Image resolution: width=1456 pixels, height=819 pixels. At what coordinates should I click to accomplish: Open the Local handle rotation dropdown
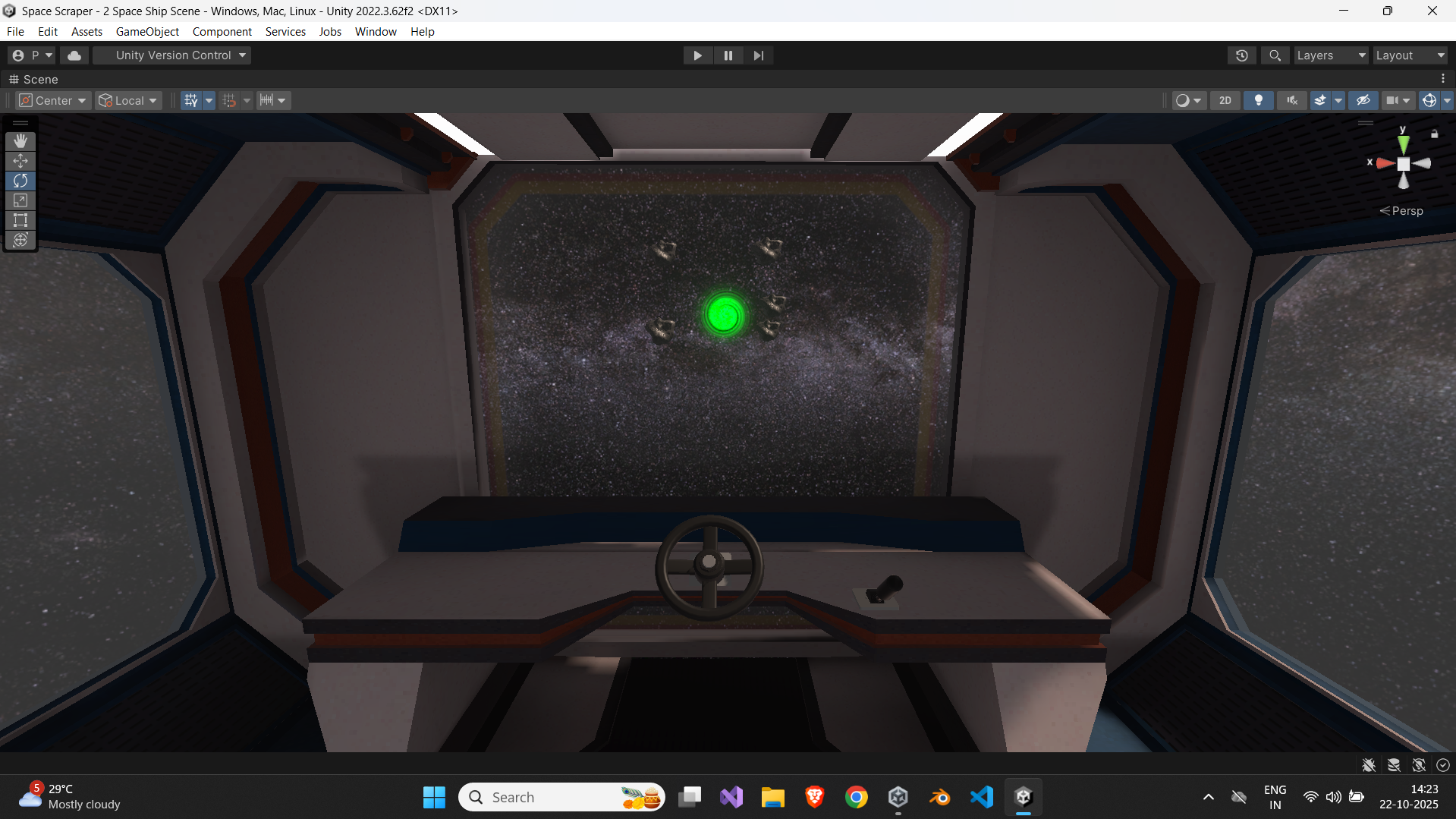click(128, 100)
